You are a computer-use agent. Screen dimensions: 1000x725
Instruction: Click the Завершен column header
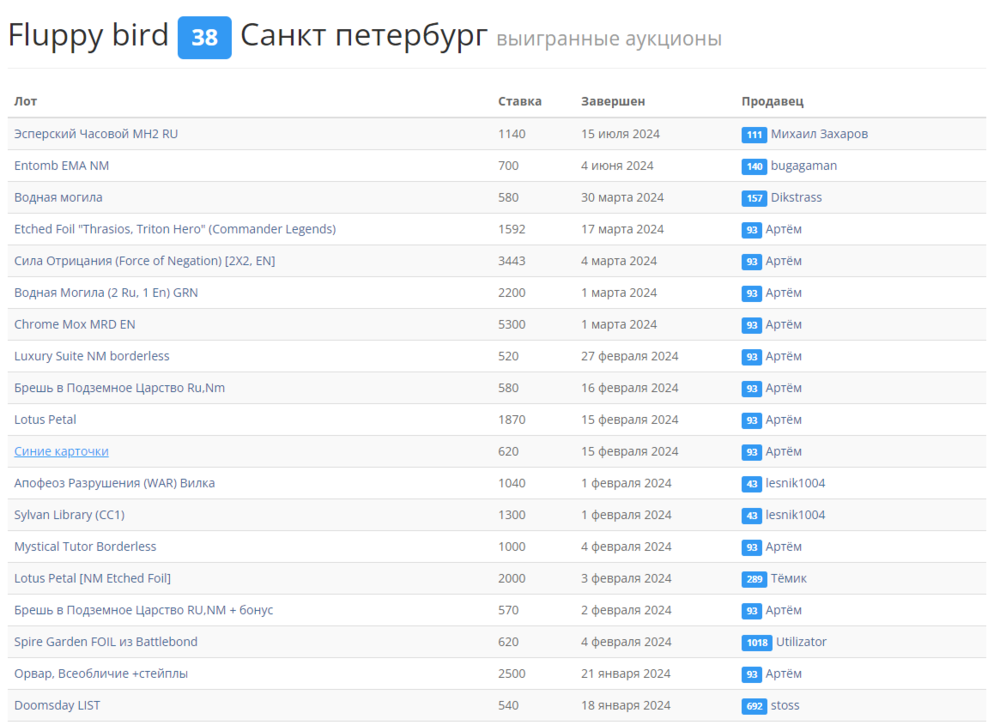pyautogui.click(x=613, y=101)
